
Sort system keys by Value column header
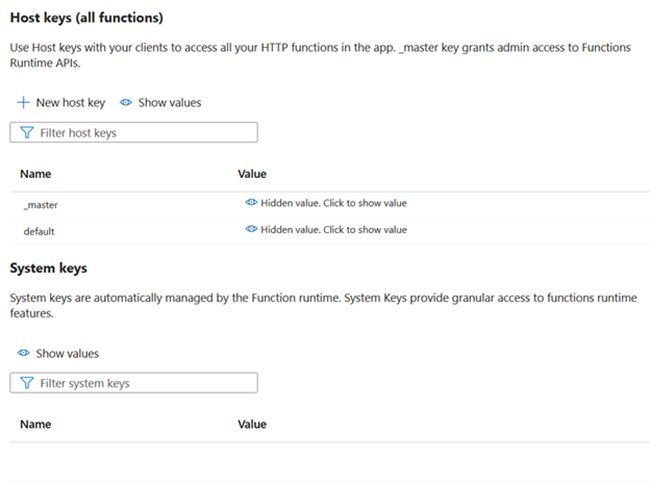click(x=252, y=424)
